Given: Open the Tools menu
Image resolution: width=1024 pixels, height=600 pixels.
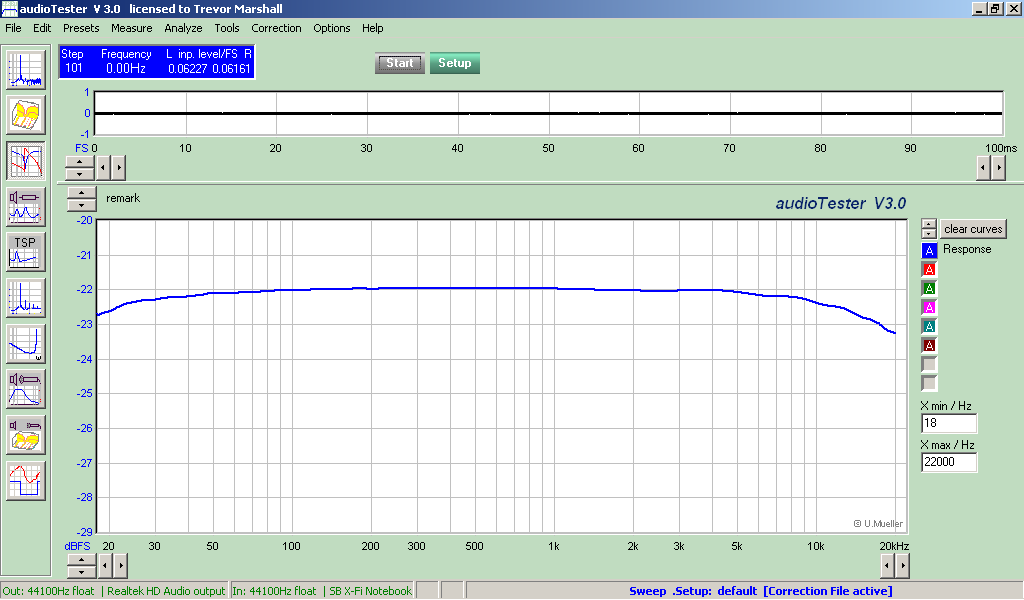Looking at the screenshot, I should [227, 28].
